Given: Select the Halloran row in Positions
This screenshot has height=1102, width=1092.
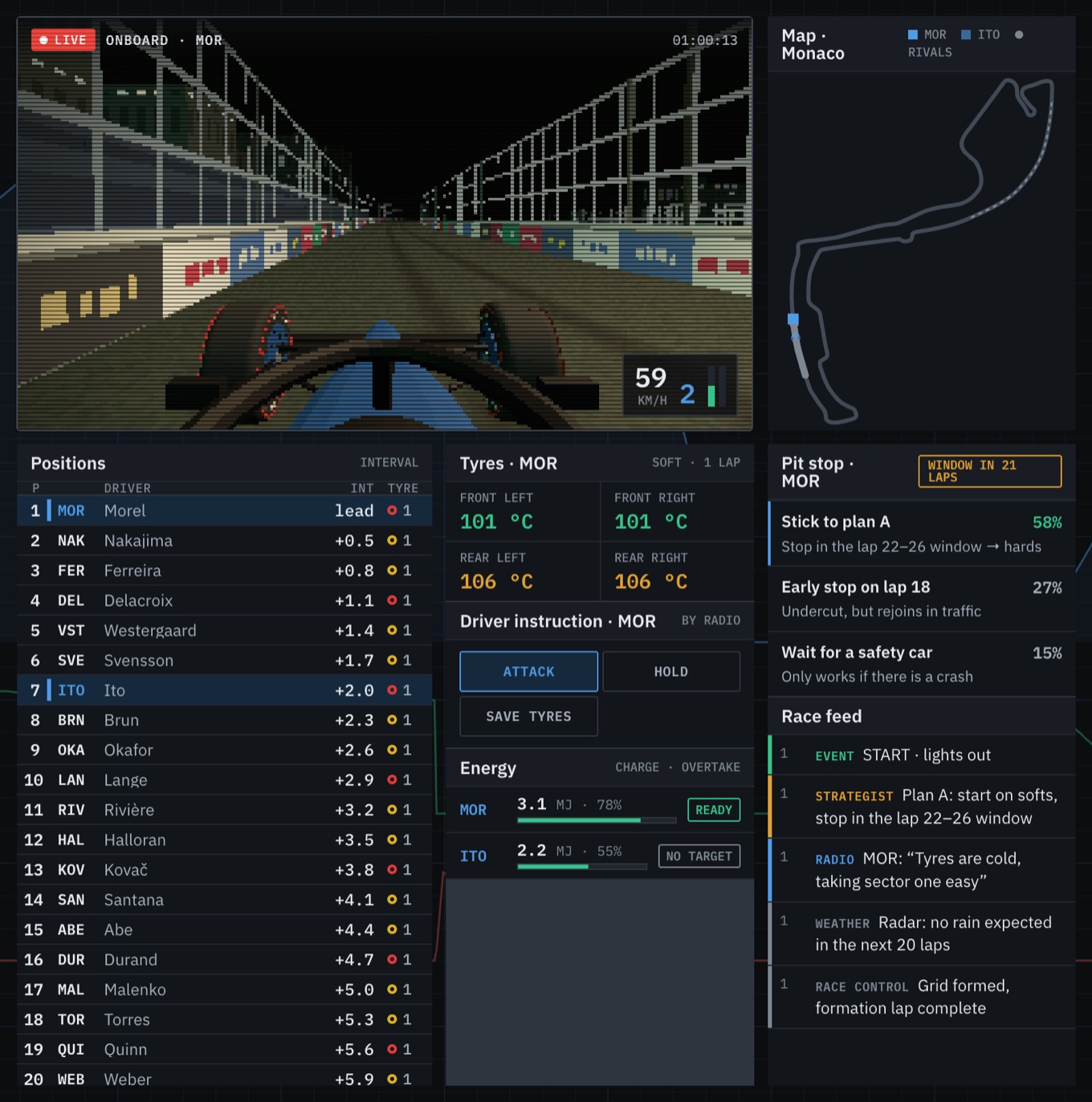Looking at the screenshot, I should pyautogui.click(x=225, y=840).
